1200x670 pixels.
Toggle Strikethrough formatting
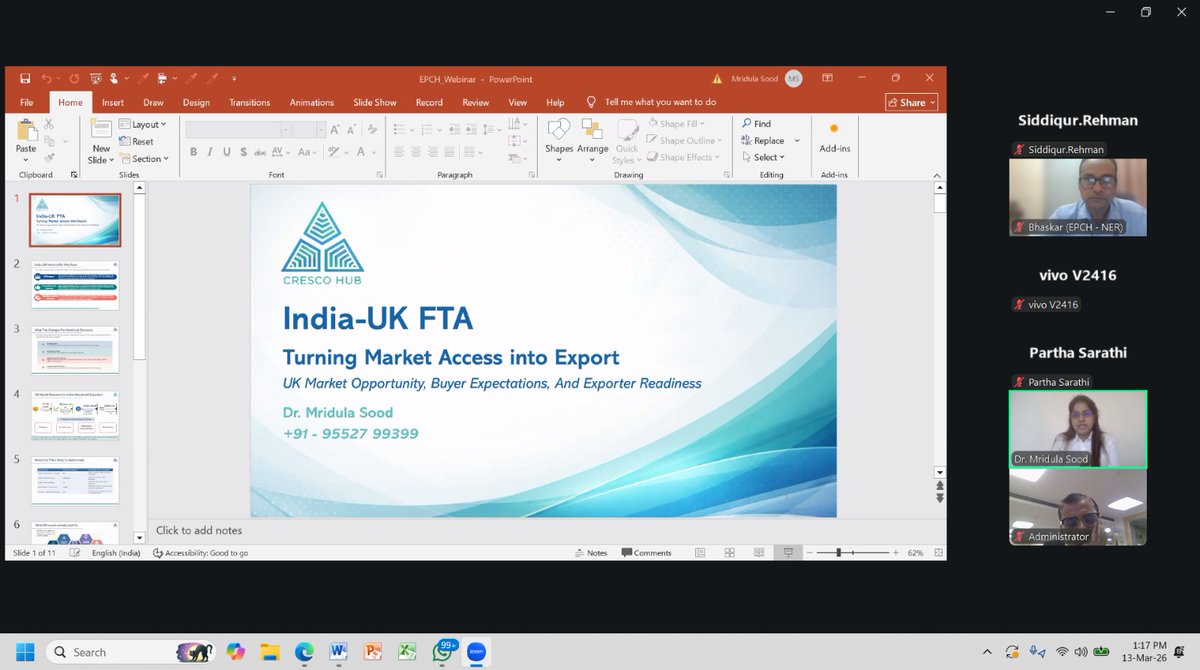pyautogui.click(x=260, y=152)
